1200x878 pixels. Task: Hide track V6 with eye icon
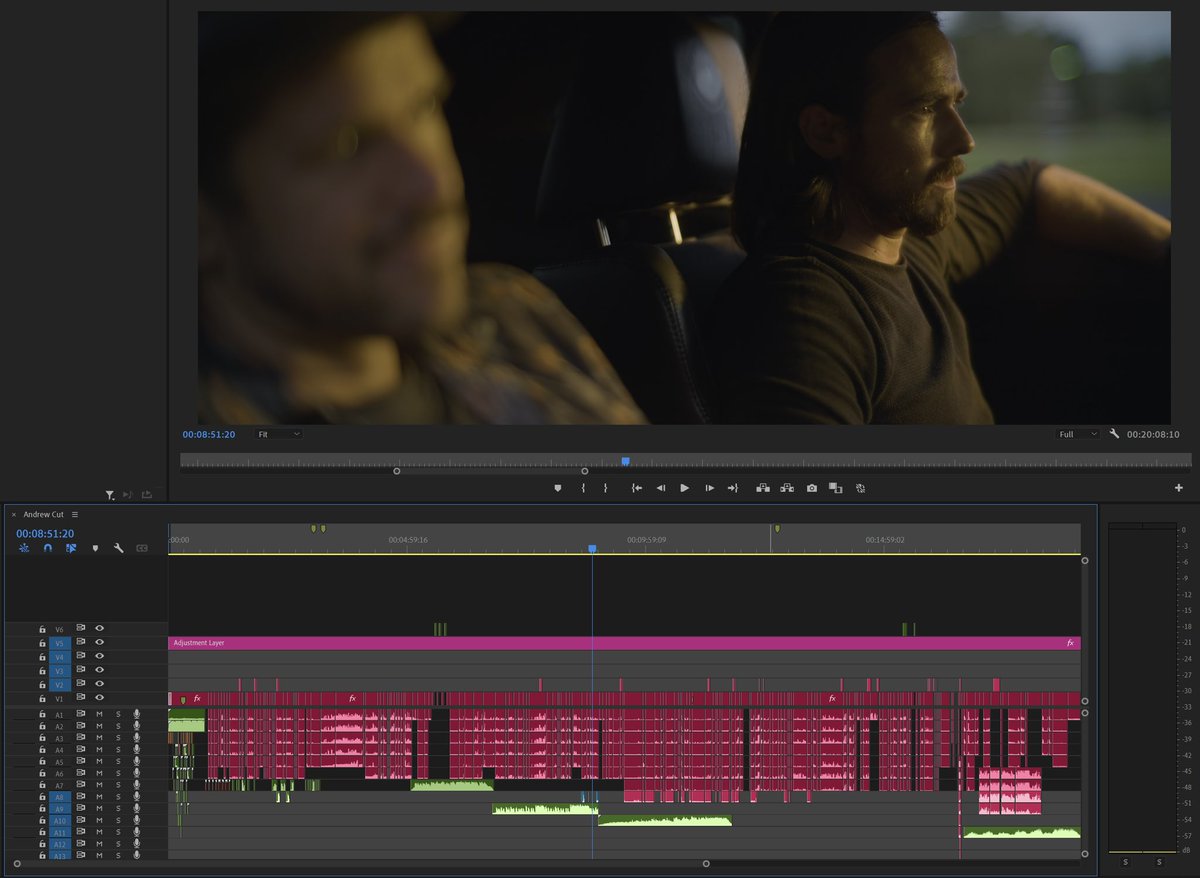[99, 629]
